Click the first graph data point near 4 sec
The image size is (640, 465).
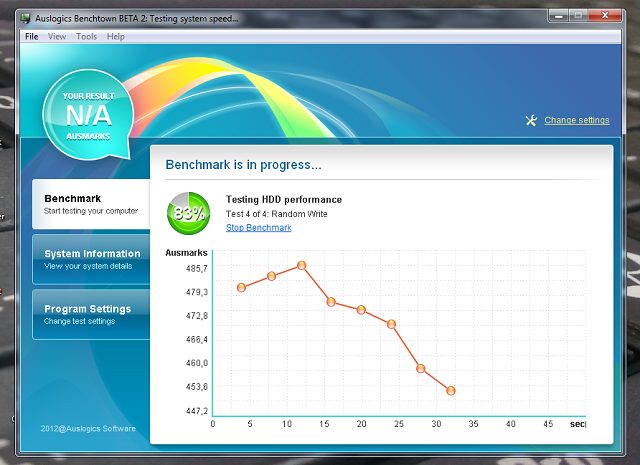coord(241,287)
